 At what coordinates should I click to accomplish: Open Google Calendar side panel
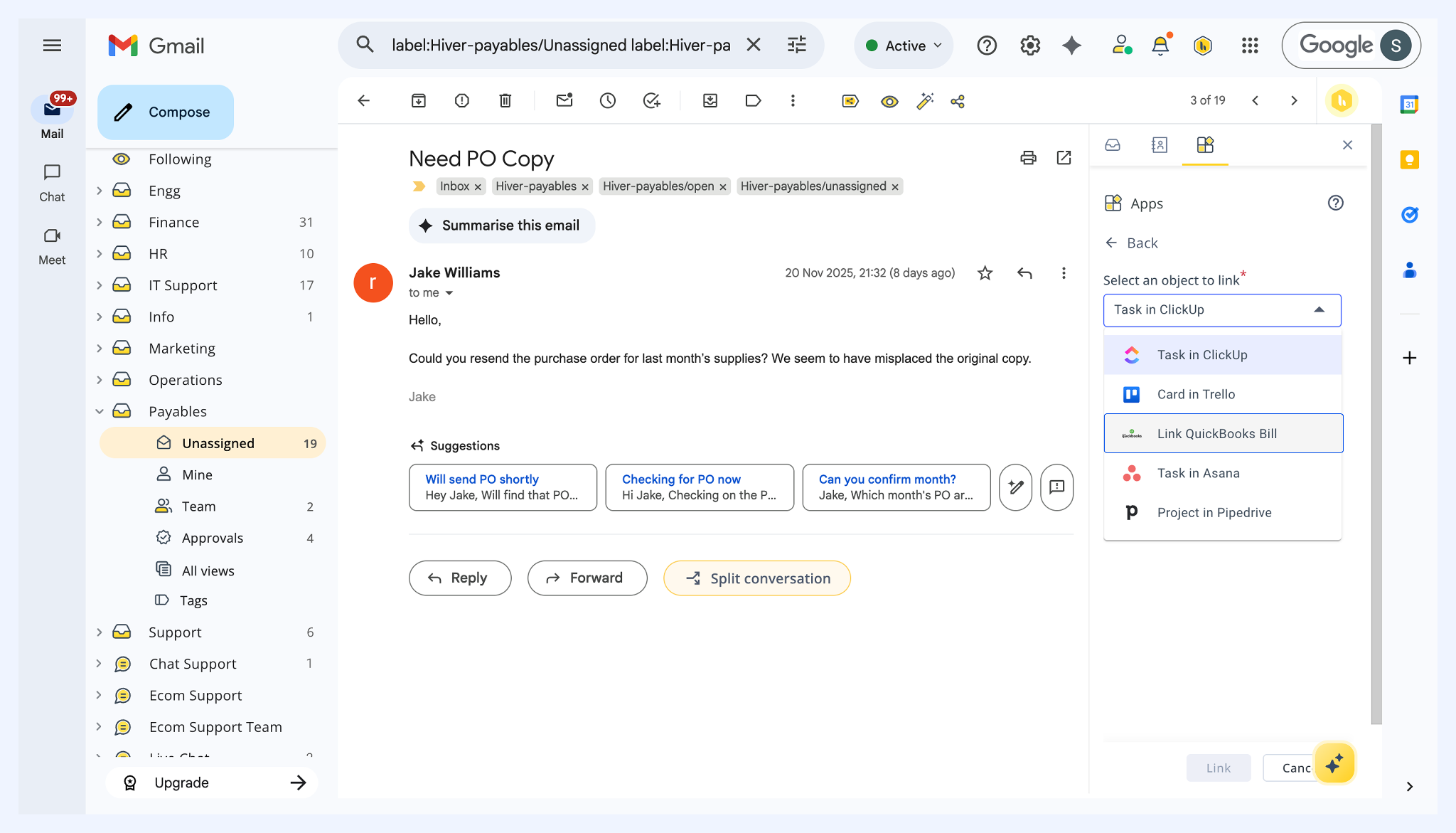1410,105
